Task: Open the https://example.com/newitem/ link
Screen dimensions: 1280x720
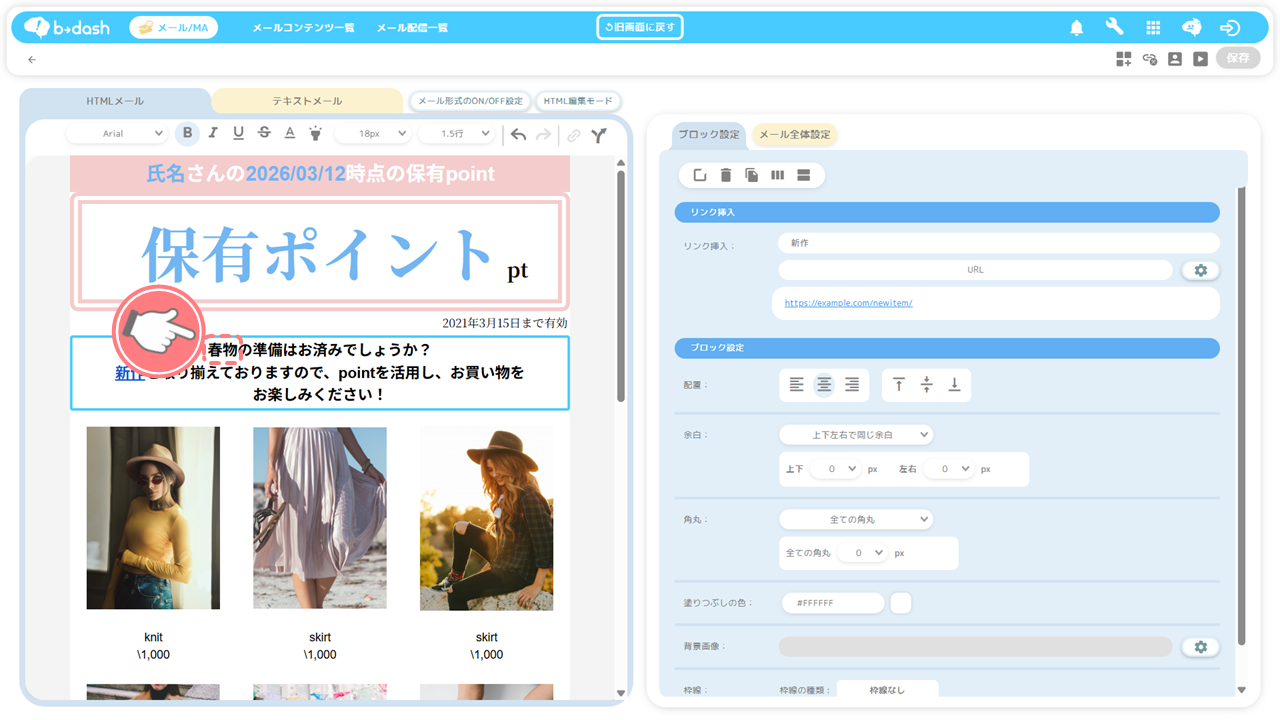Action: pos(848,303)
